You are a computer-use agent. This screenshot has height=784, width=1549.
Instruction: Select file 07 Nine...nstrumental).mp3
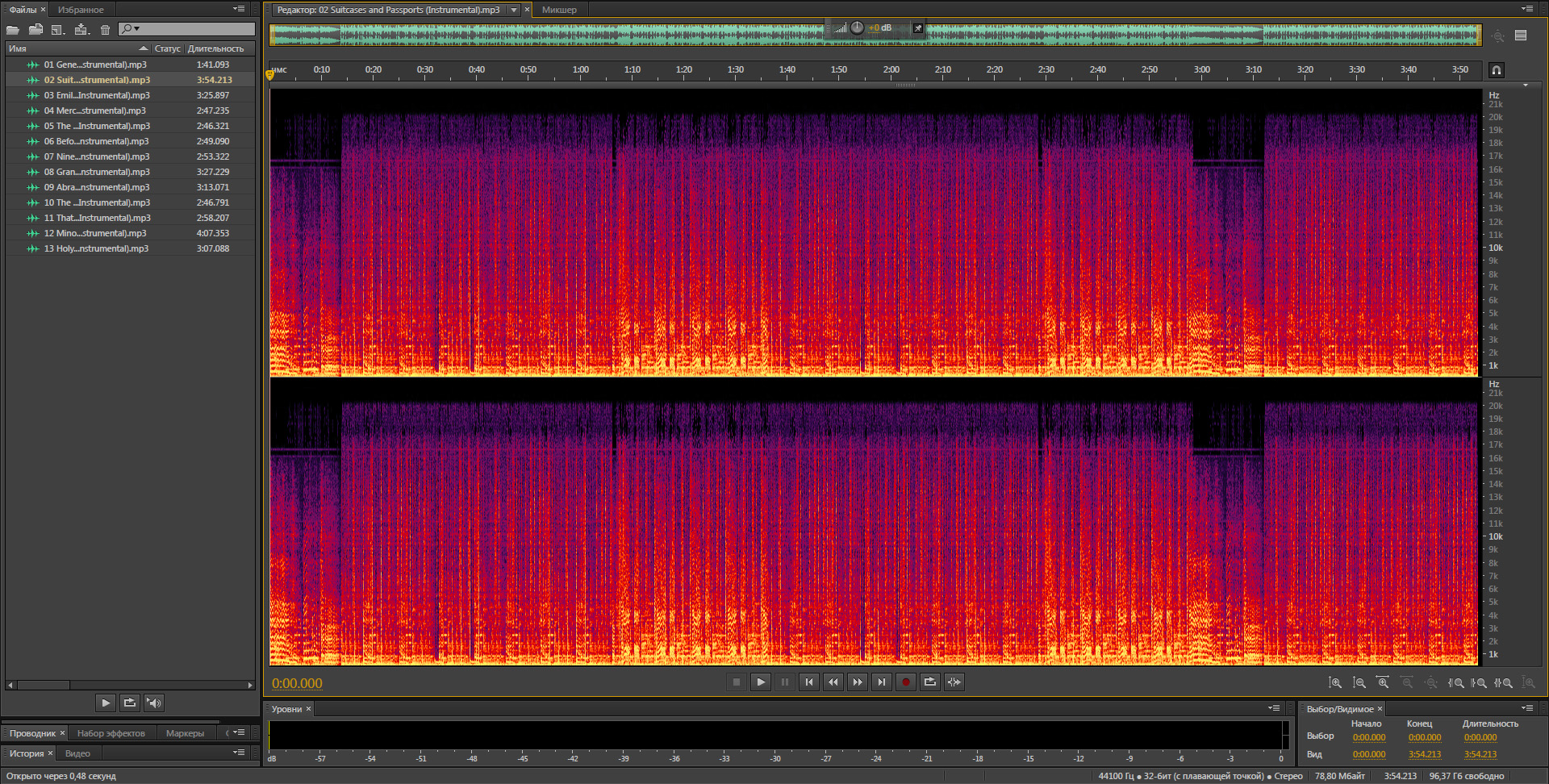(x=130, y=156)
